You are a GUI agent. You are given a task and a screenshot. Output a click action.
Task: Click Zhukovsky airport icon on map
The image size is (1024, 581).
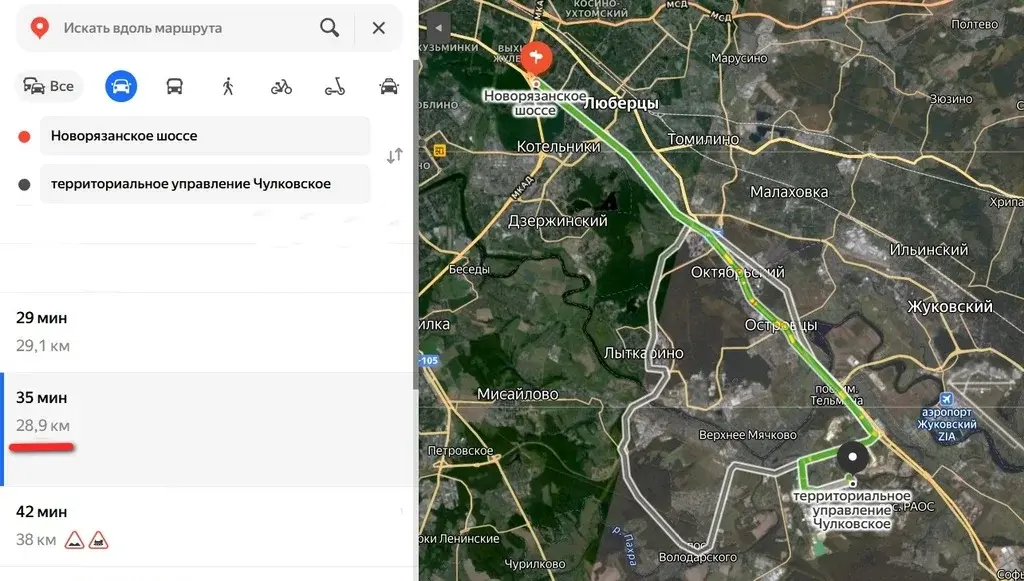[x=946, y=399]
